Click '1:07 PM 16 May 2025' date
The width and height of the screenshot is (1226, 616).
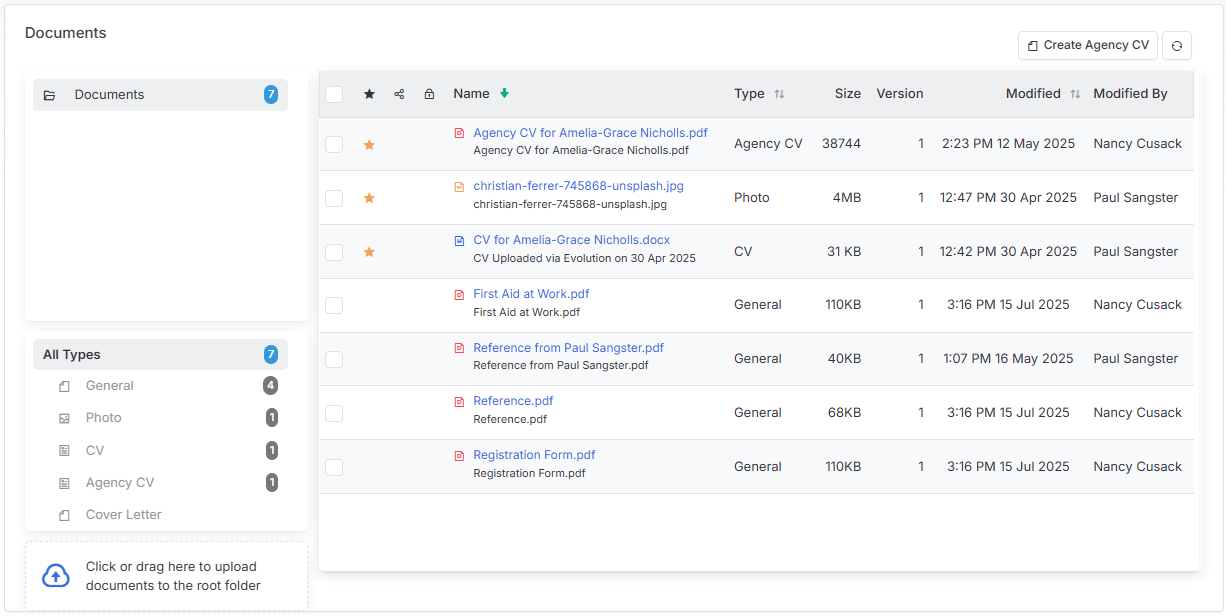tap(1008, 359)
